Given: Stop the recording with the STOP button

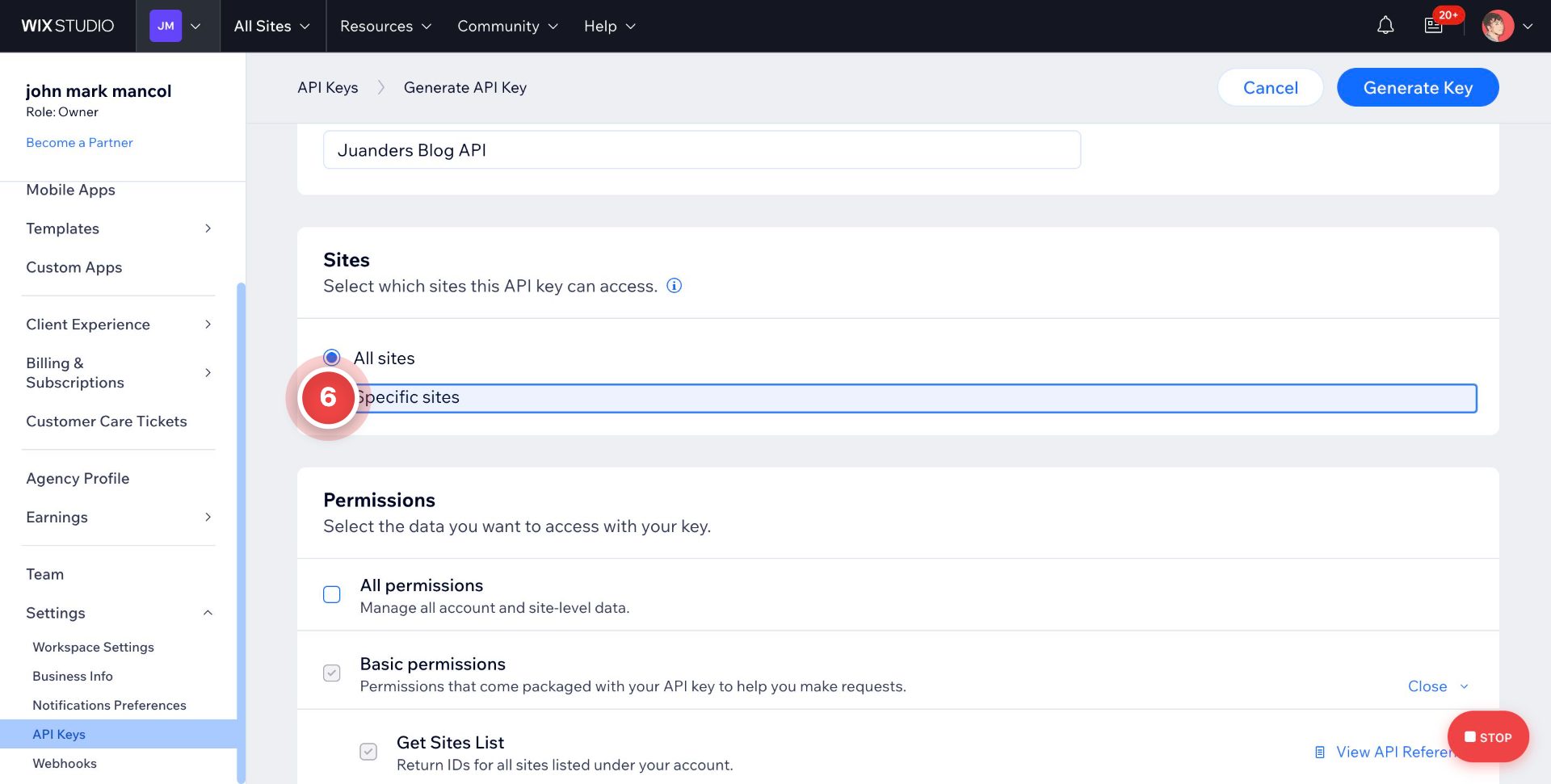Looking at the screenshot, I should pos(1488,736).
